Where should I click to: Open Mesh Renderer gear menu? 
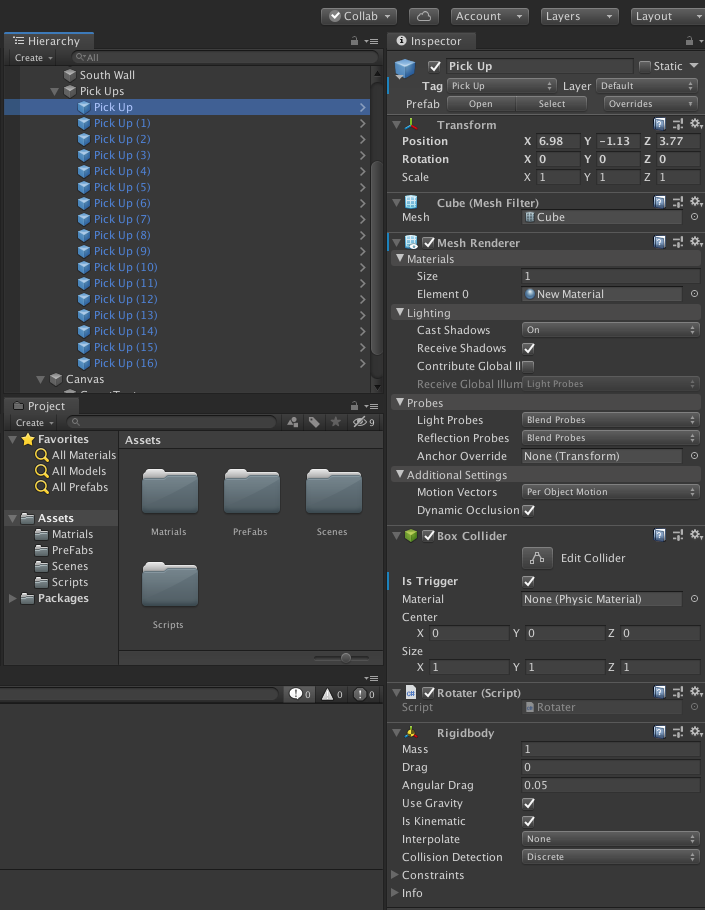click(x=695, y=242)
